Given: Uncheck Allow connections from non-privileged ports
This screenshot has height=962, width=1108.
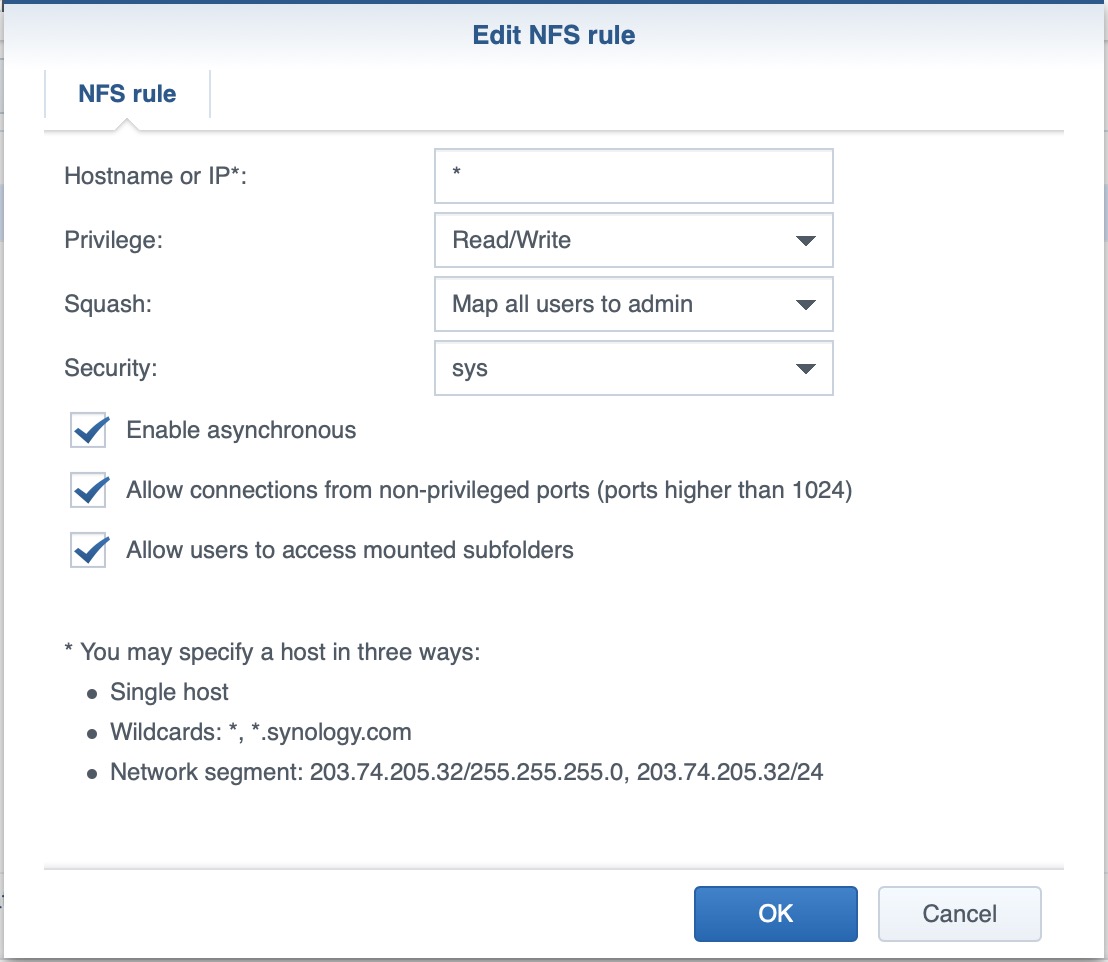Looking at the screenshot, I should pos(90,491).
